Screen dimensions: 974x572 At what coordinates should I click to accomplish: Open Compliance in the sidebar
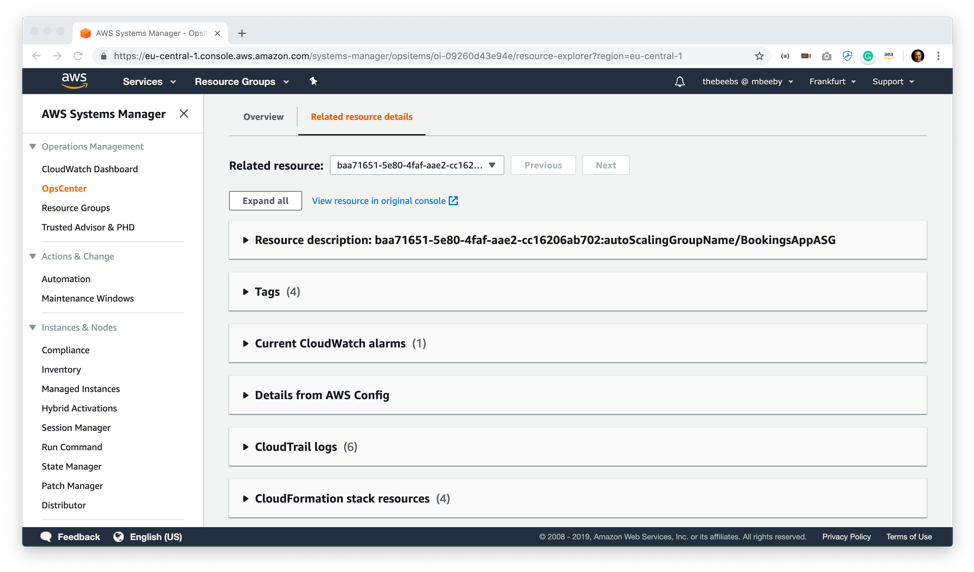(65, 350)
